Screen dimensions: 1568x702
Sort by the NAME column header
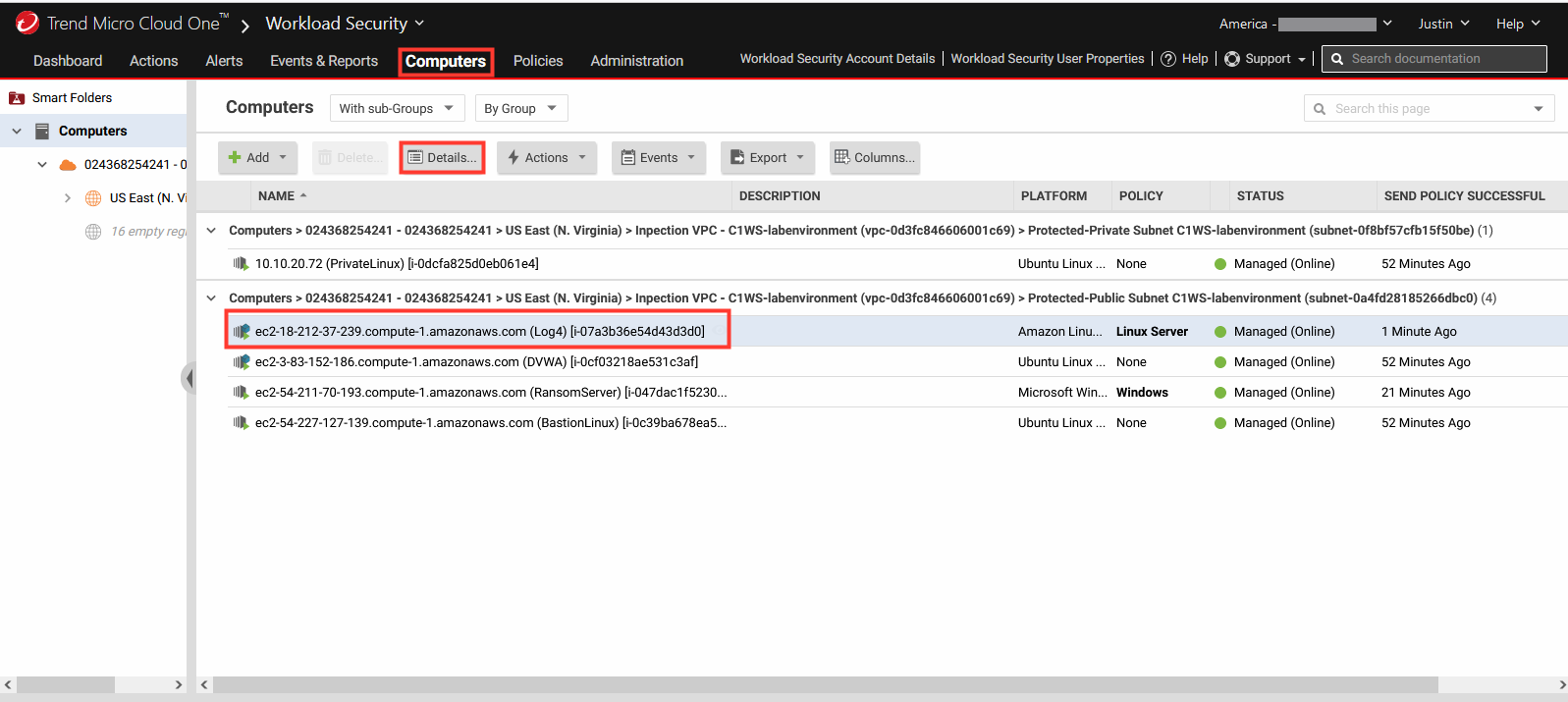pos(276,196)
